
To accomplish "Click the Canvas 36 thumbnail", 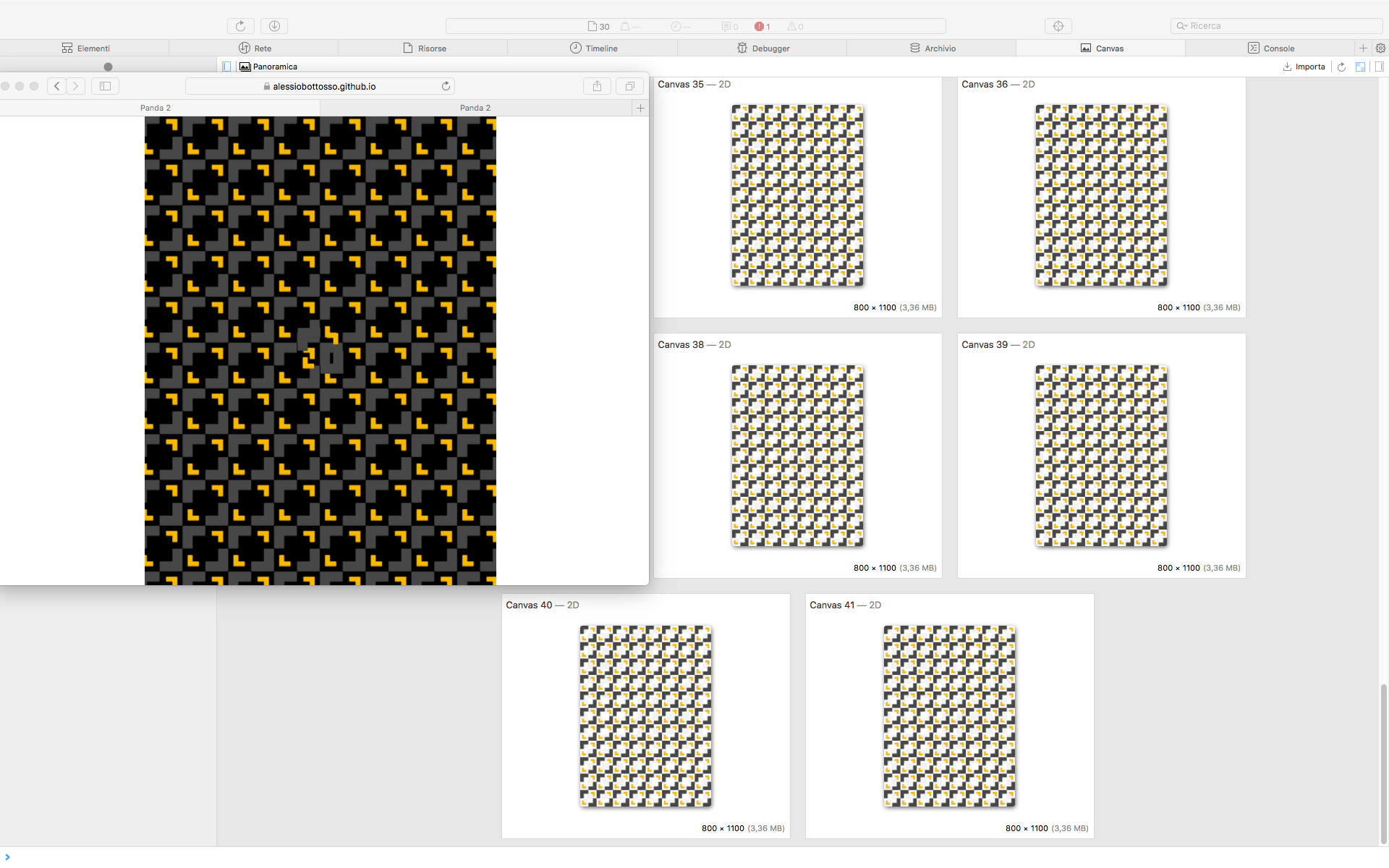I will tap(1101, 195).
